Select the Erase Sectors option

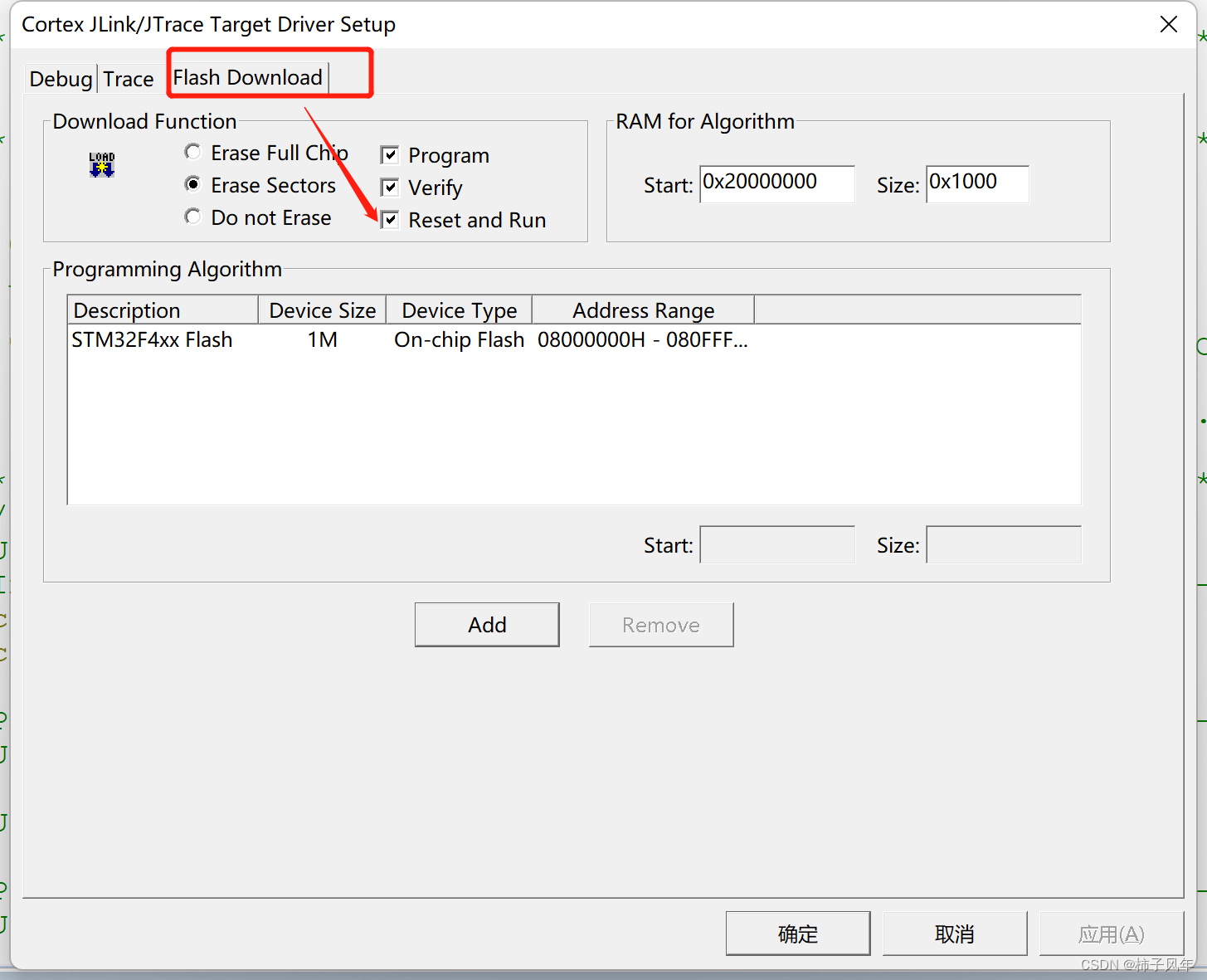[192, 184]
